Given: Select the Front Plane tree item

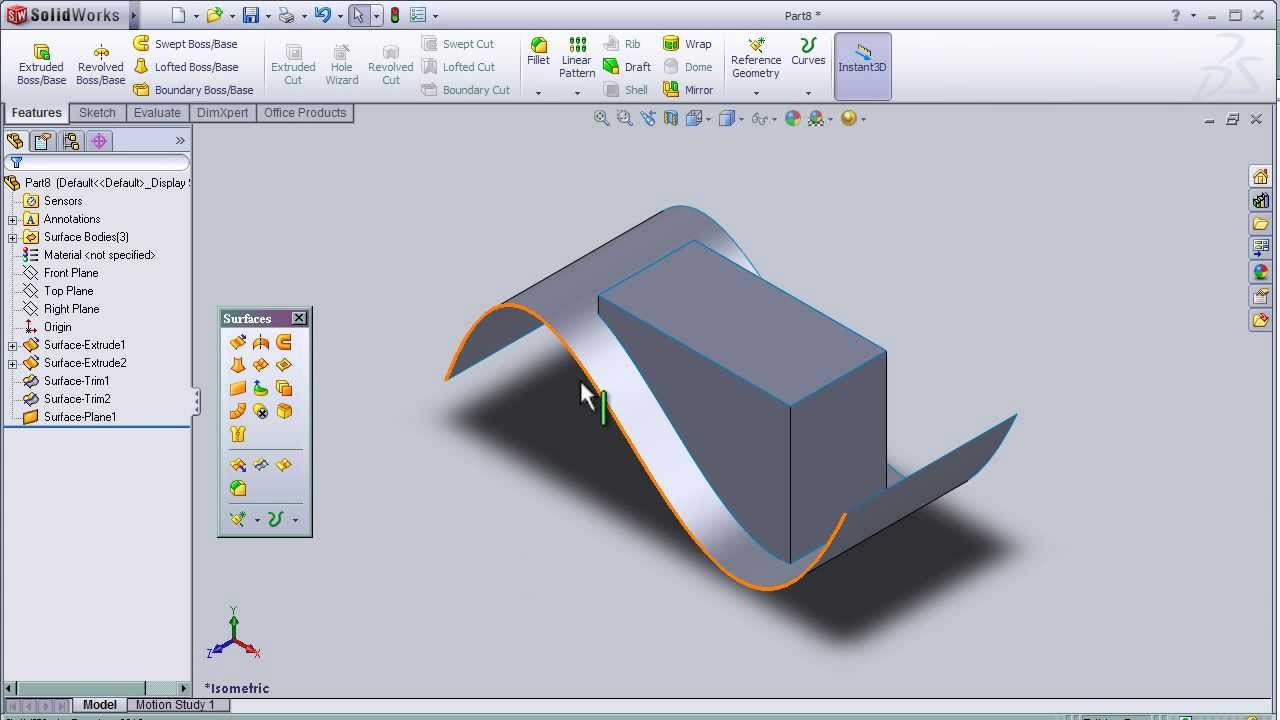Looking at the screenshot, I should [61, 273].
